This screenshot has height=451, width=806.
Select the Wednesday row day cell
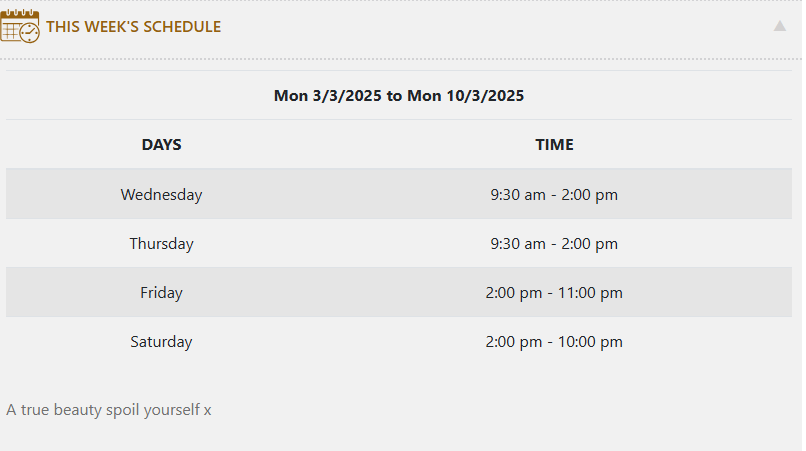(x=161, y=194)
